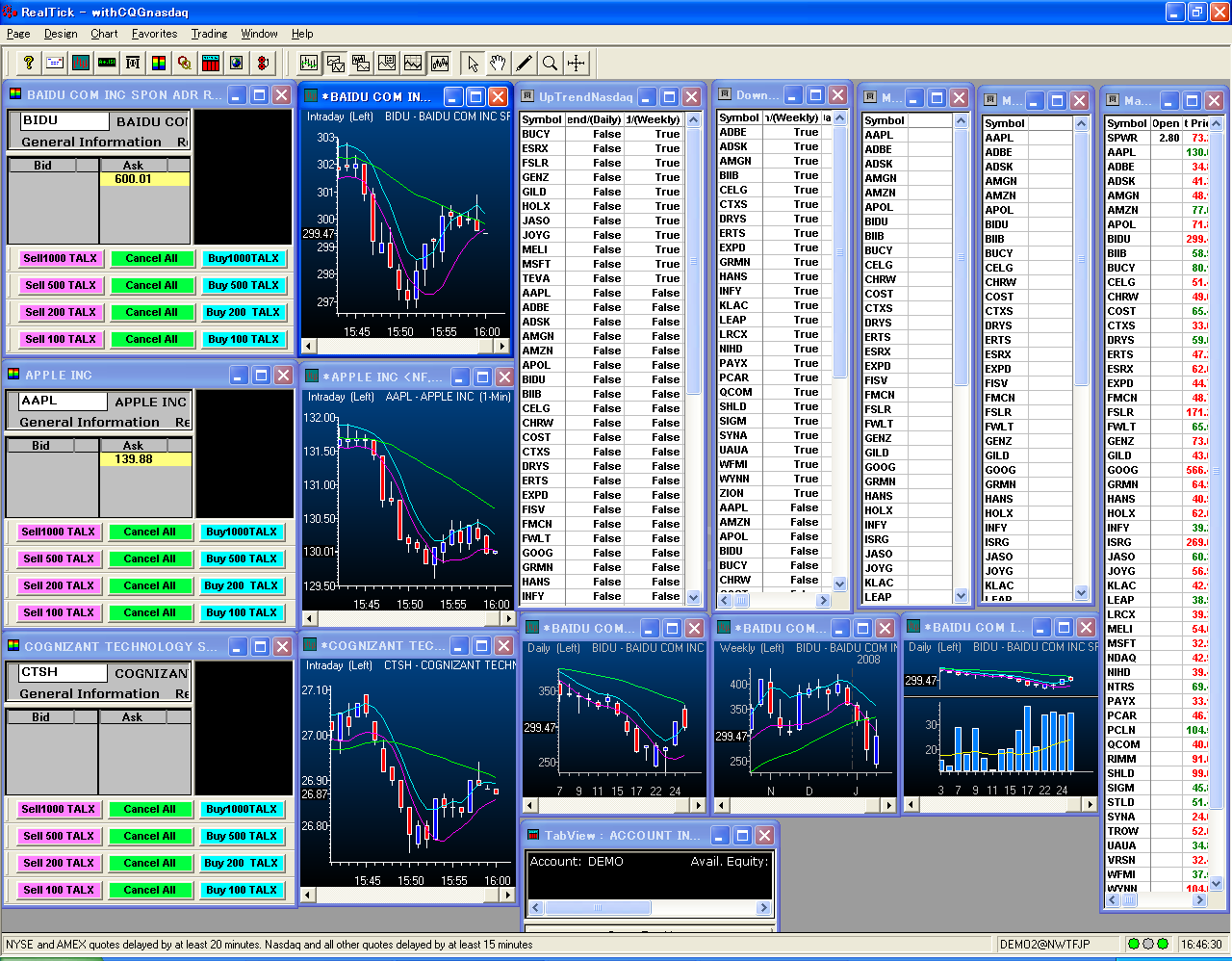
Task: Click the globe browser toolbar icon
Action: point(237,63)
